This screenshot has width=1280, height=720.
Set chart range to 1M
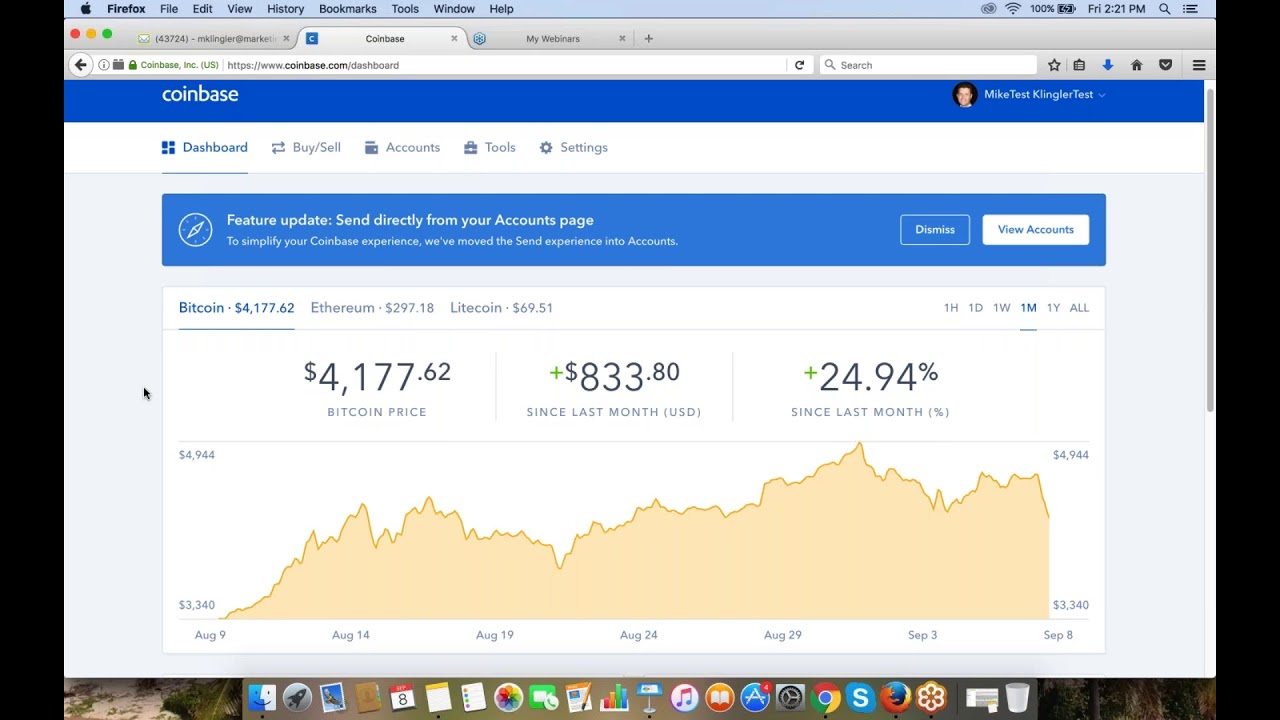[1028, 308]
